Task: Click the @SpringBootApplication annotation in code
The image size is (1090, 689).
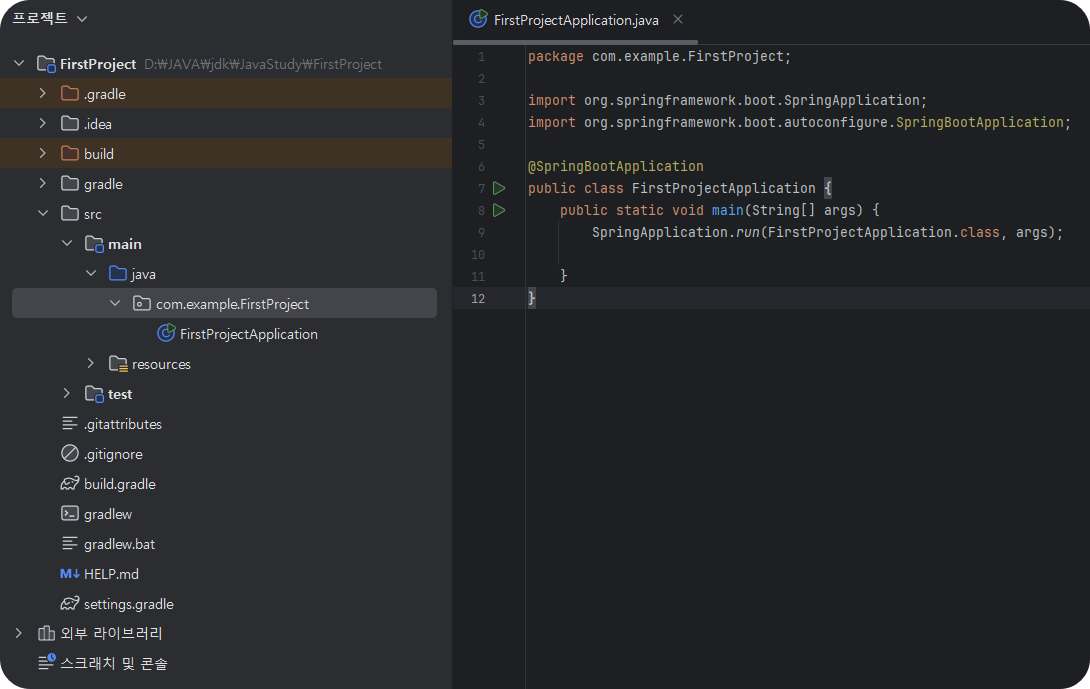Action: tap(616, 166)
